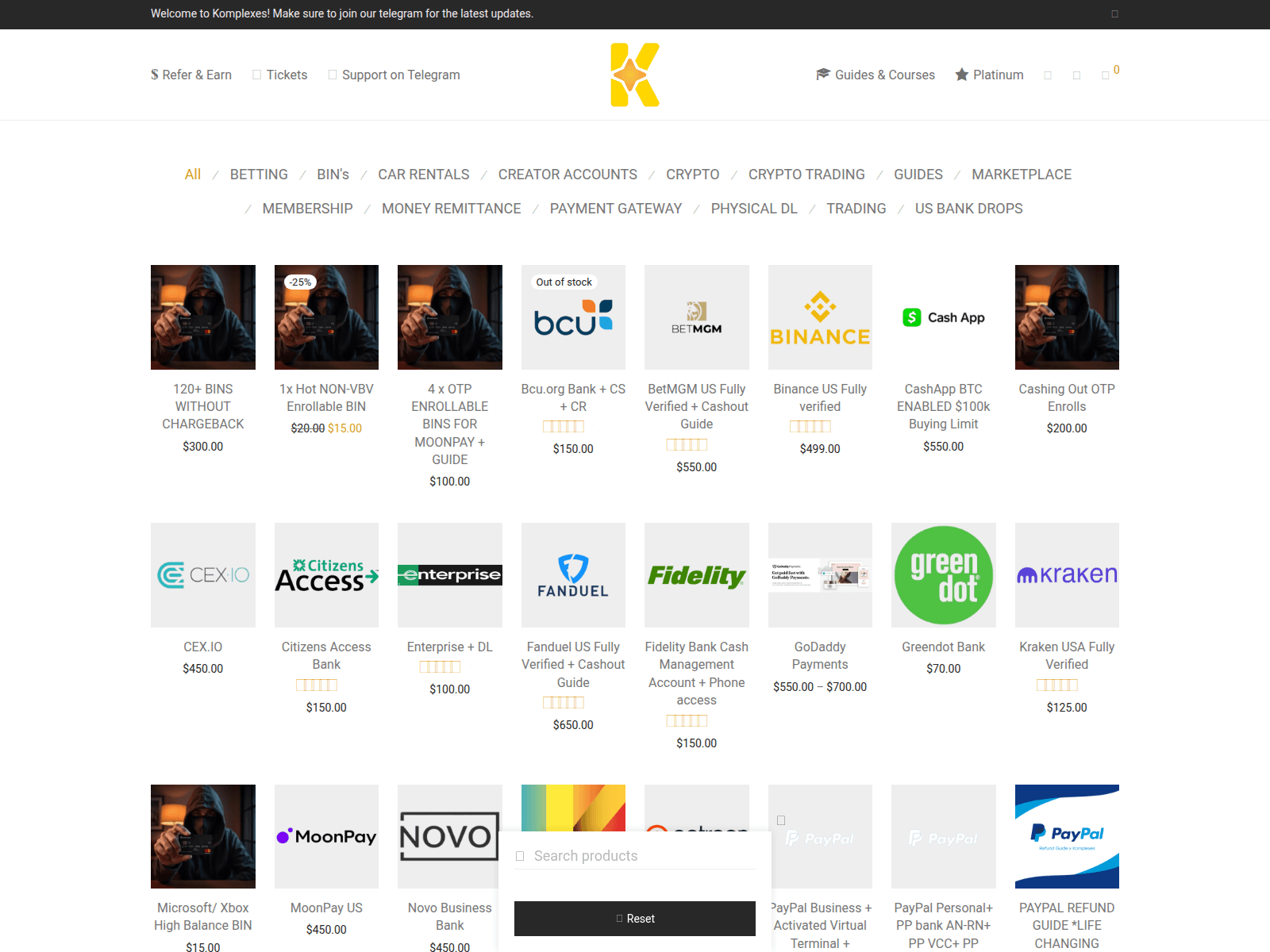Image resolution: width=1270 pixels, height=952 pixels.
Task: Filter products by US BANK DROPS
Action: pyautogui.click(x=969, y=209)
